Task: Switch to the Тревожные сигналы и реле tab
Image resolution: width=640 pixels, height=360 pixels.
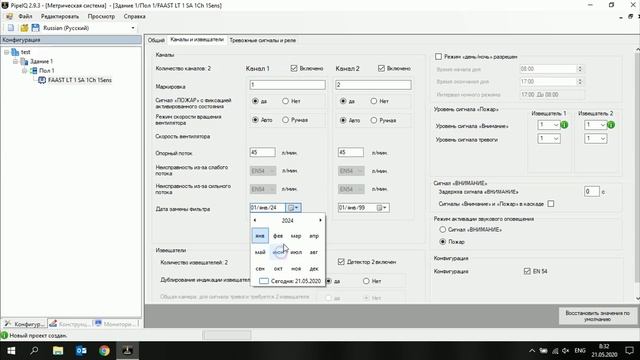Action: 262,40
